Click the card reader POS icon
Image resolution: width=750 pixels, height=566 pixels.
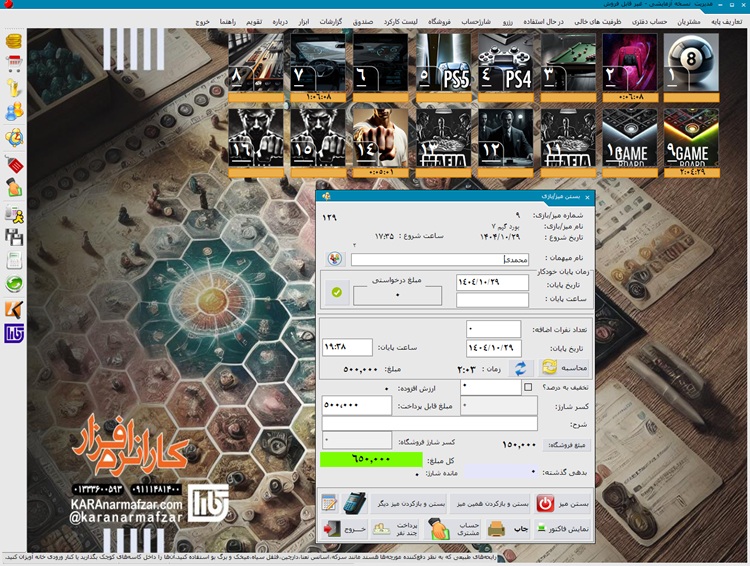coord(354,503)
